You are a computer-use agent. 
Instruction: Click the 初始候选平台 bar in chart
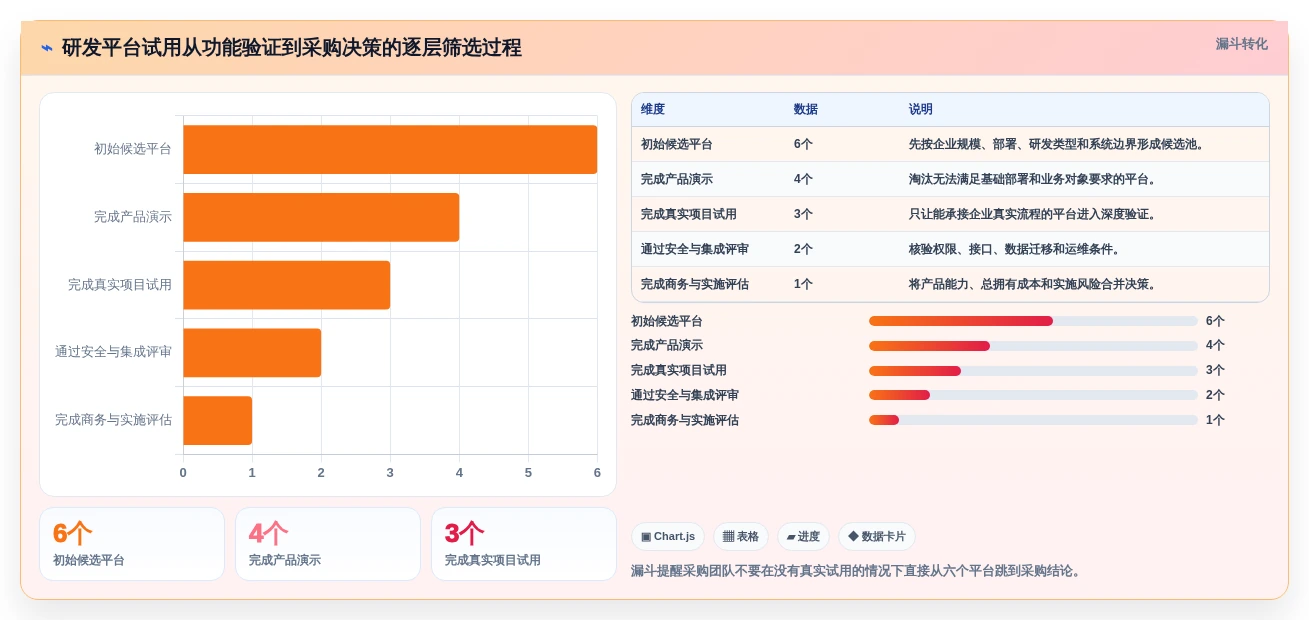[390, 149]
